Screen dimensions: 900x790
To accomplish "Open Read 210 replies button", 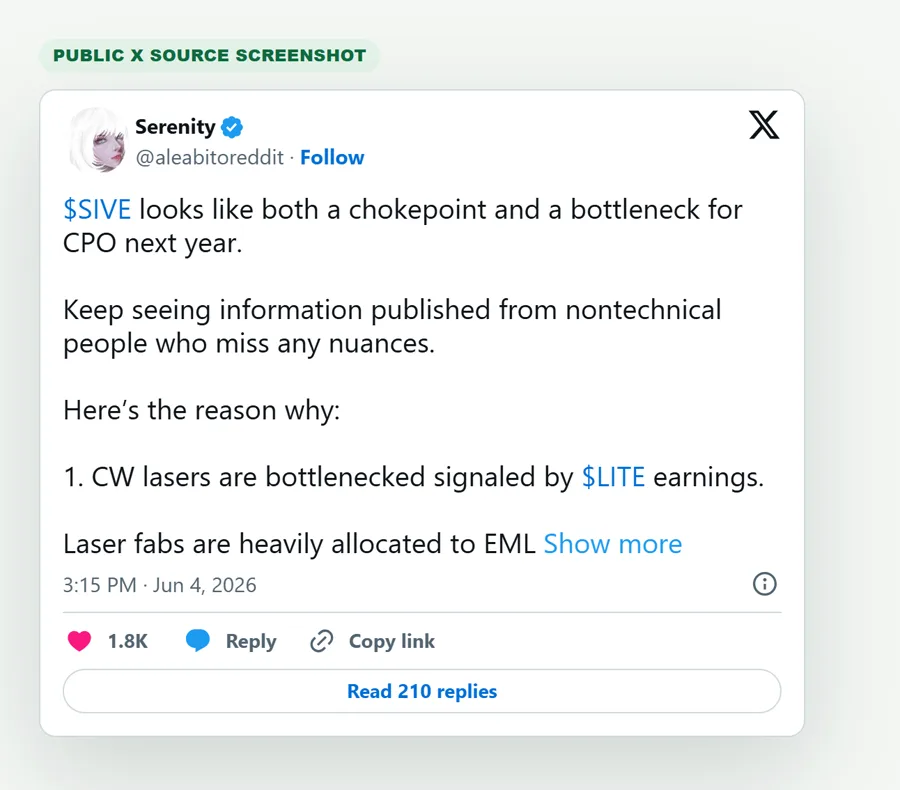I will [x=422, y=691].
